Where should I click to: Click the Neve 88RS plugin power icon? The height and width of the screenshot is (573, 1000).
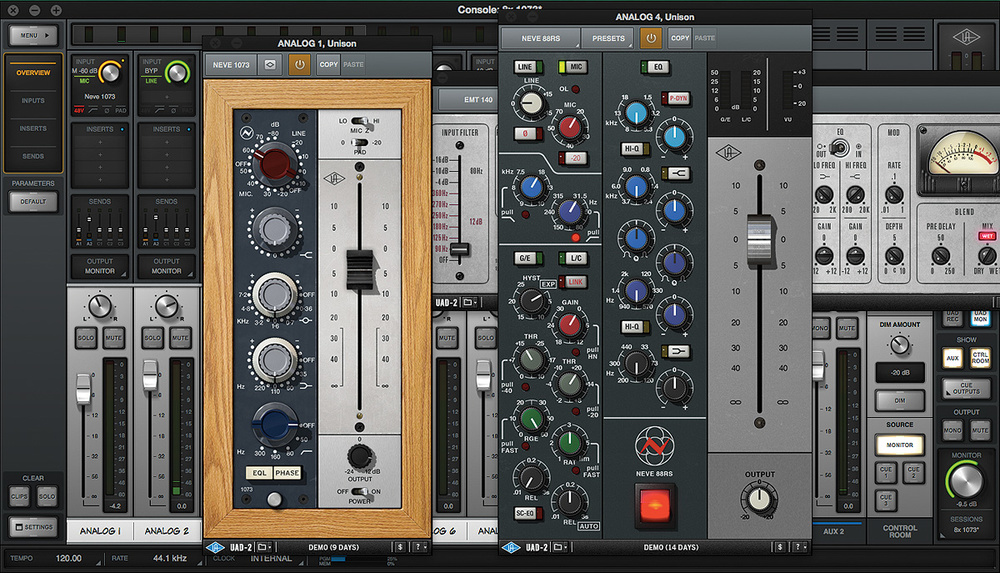click(x=650, y=38)
